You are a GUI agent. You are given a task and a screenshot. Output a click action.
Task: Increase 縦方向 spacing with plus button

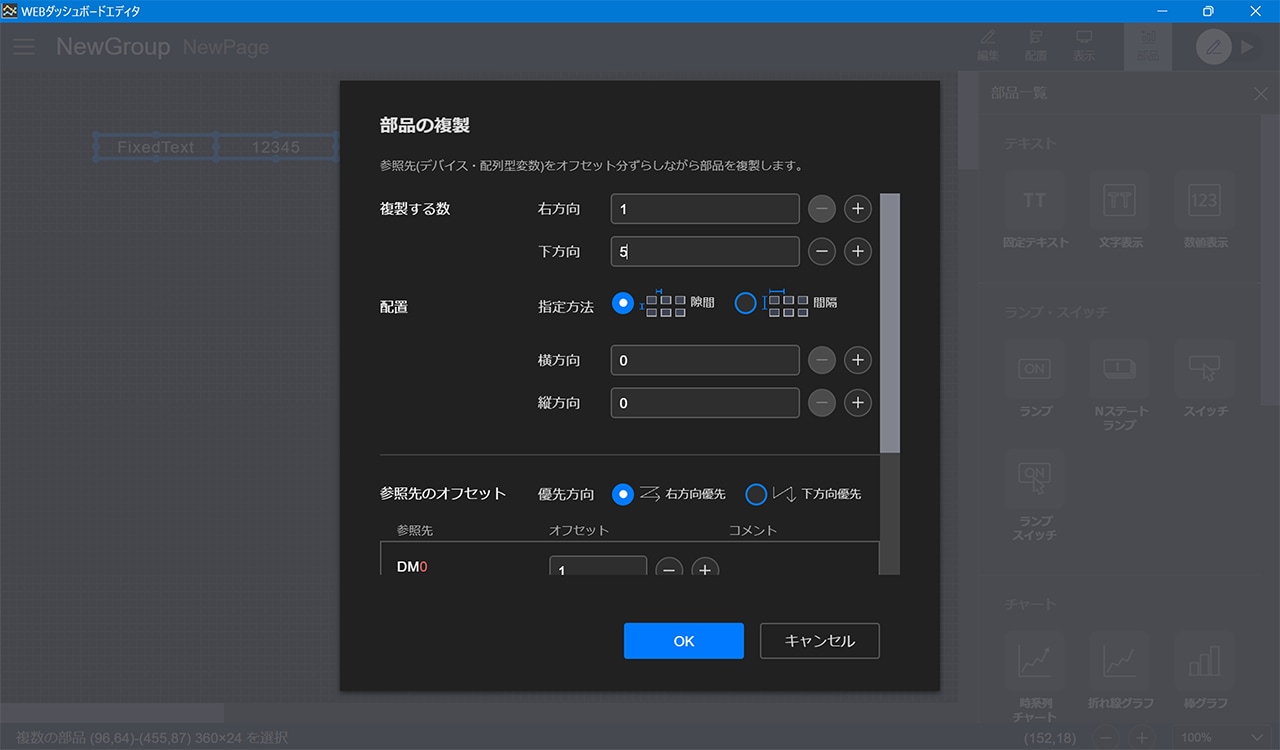[857, 403]
